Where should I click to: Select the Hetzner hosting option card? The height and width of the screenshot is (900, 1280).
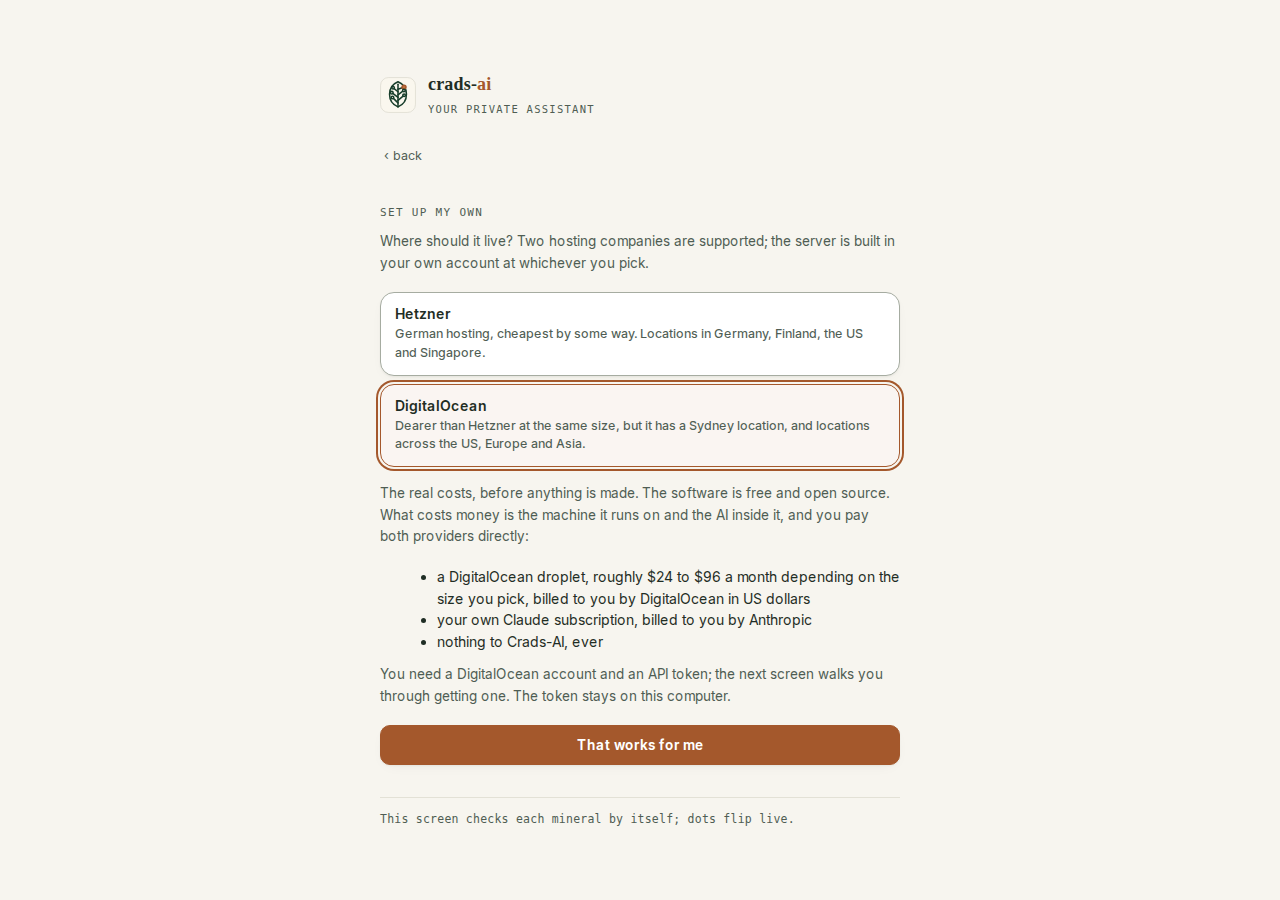tap(640, 334)
